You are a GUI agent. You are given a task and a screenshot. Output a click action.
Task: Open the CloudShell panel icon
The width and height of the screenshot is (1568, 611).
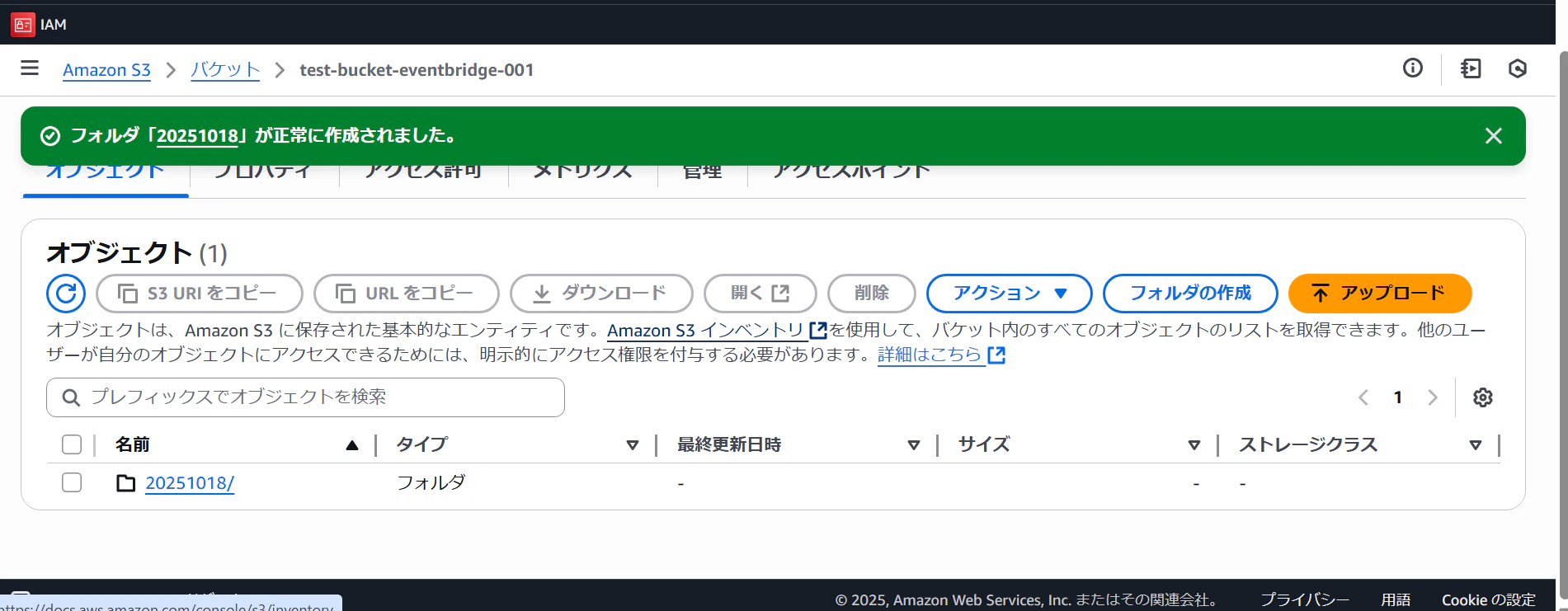pos(1471,68)
